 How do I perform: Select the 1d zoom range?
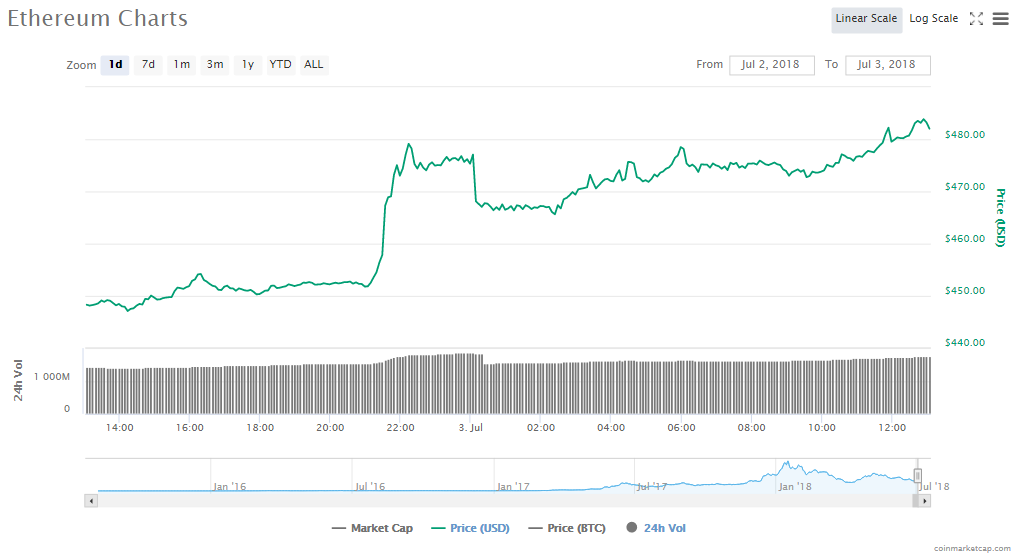coord(116,65)
